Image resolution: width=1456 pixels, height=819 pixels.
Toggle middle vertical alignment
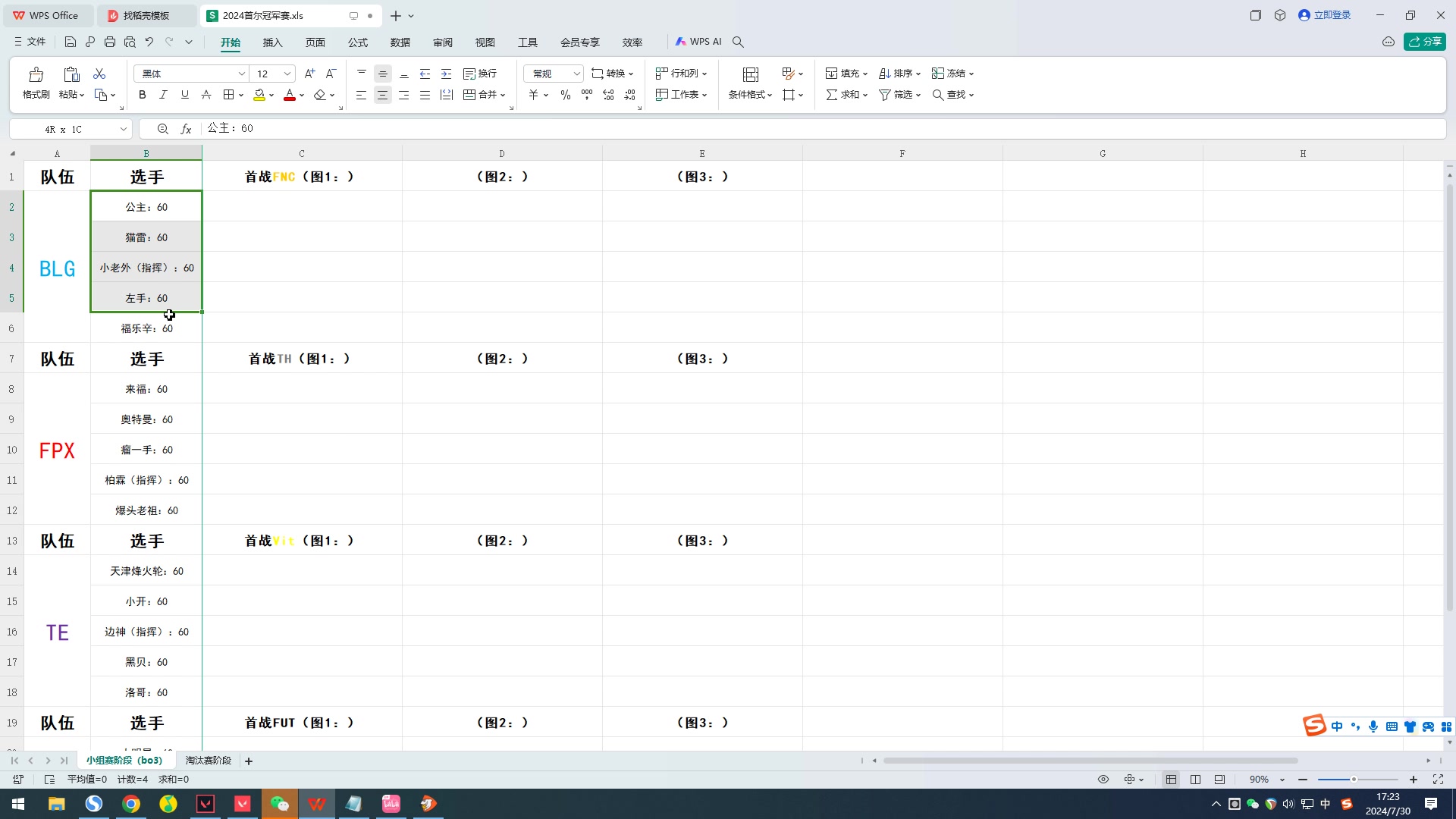tap(383, 74)
